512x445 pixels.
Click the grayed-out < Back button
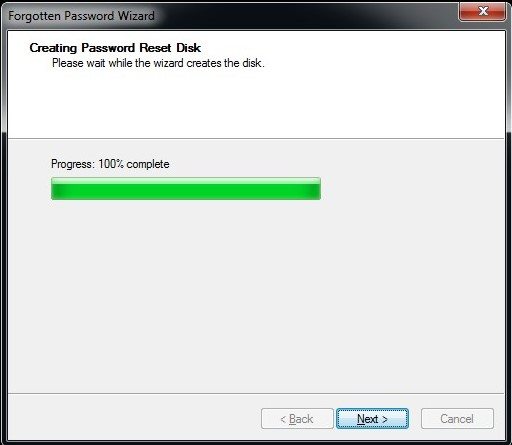[x=297, y=419]
